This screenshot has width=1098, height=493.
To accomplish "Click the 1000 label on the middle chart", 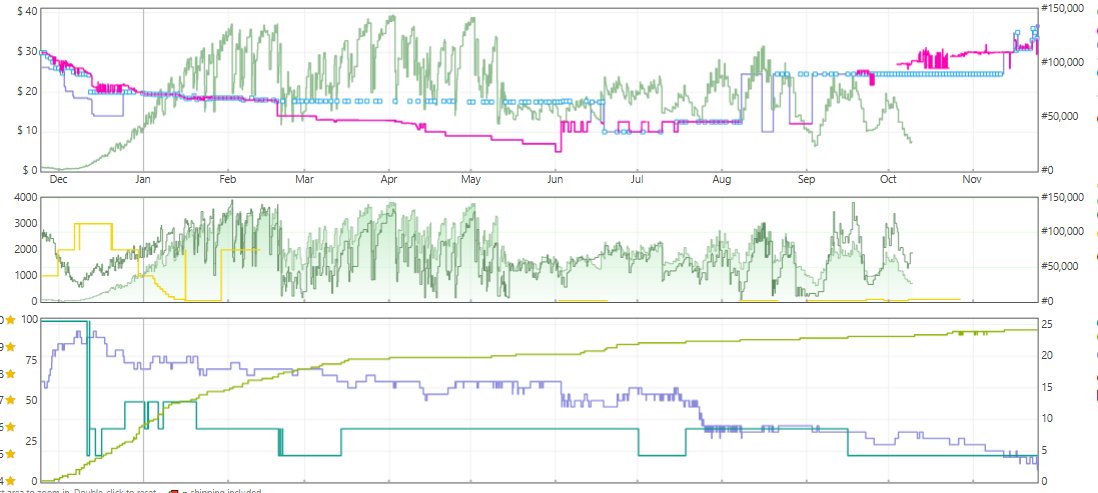I will pos(26,275).
